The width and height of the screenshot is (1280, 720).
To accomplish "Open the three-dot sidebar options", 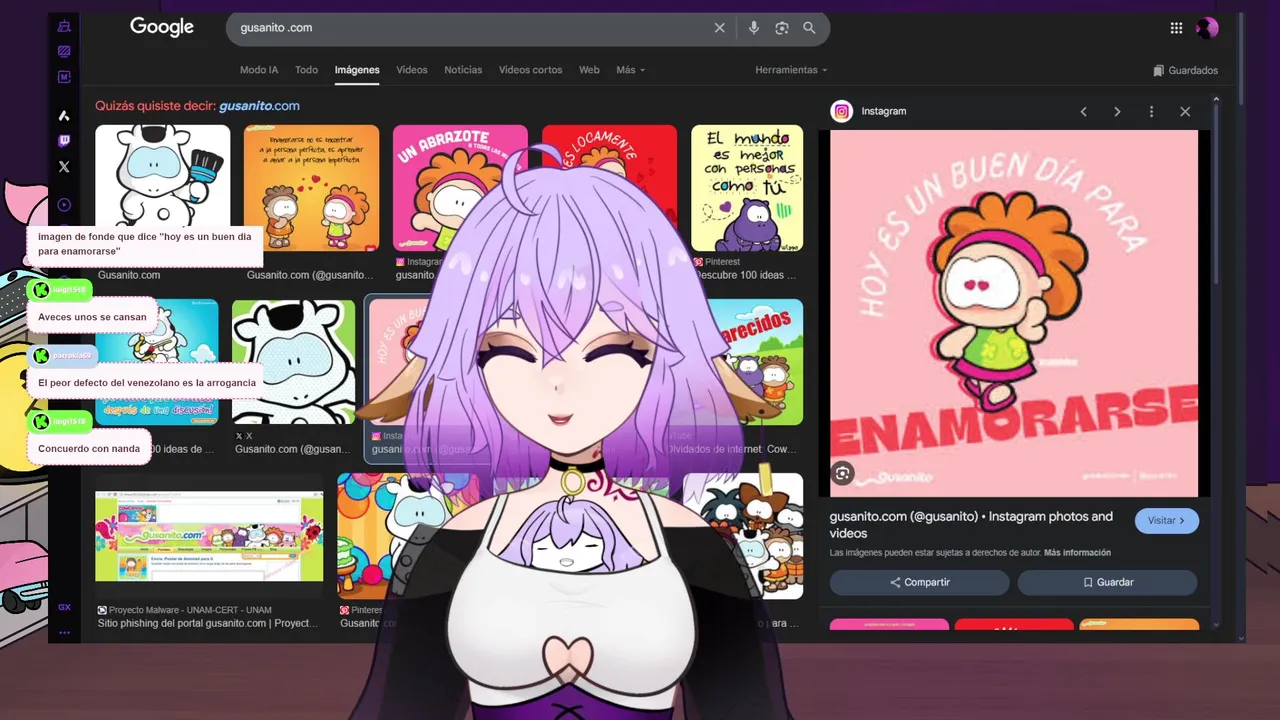I will [x=64, y=632].
